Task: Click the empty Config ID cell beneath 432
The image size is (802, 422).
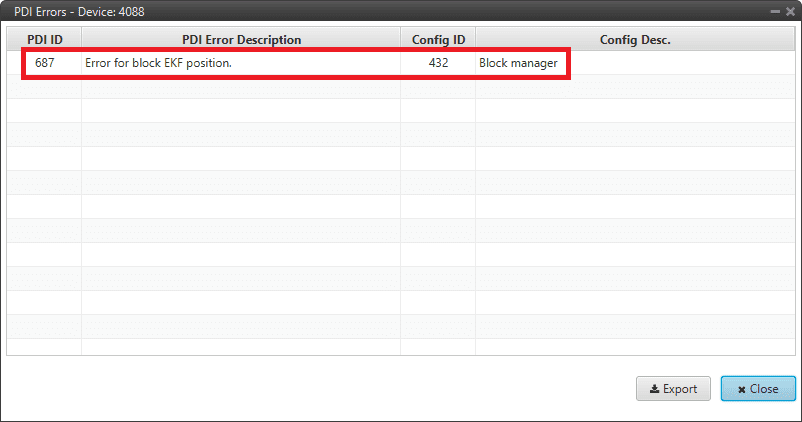Action: click(x=438, y=87)
